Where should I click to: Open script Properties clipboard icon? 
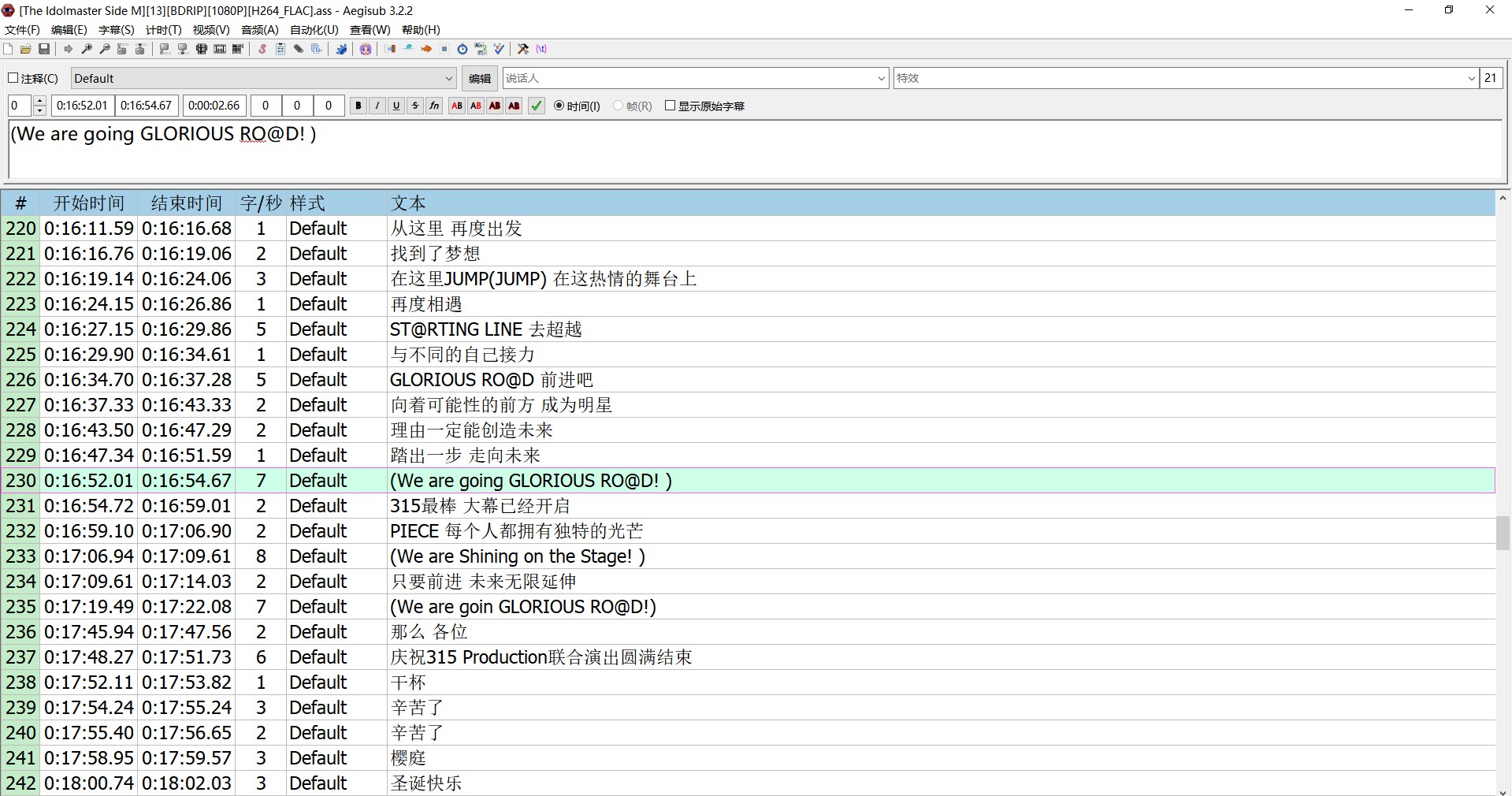click(x=280, y=49)
